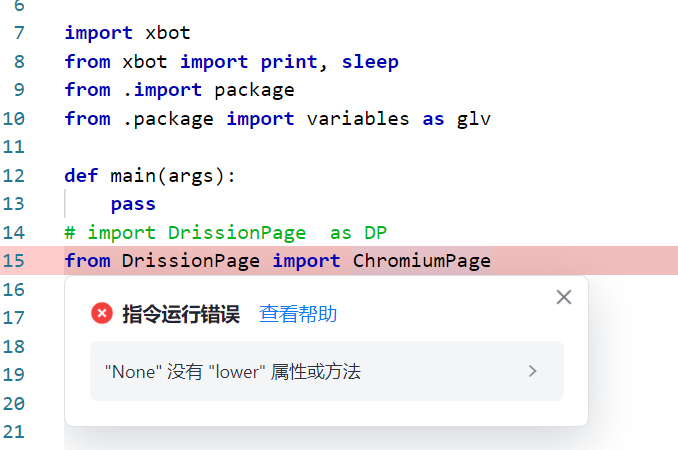Click line number 21 in gutter
This screenshot has width=678, height=450.
pyautogui.click(x=14, y=432)
